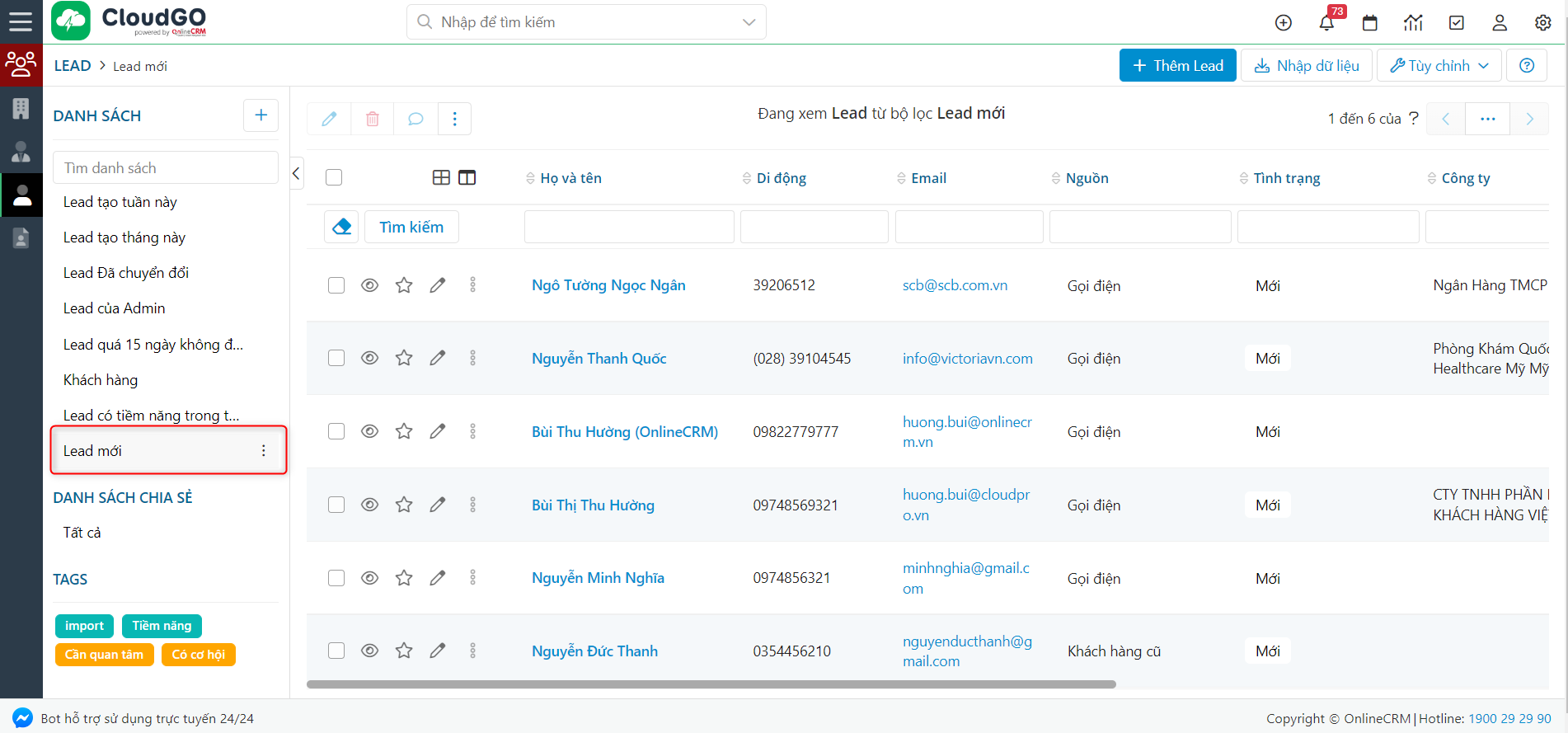Tick the checkbox for Nguyễn Minh Nghĩa
This screenshot has height=733, width=1568.
336,578
